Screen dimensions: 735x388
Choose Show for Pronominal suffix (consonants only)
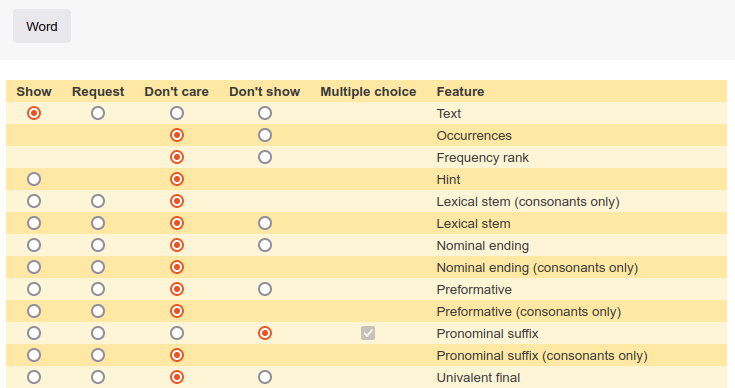click(34, 355)
